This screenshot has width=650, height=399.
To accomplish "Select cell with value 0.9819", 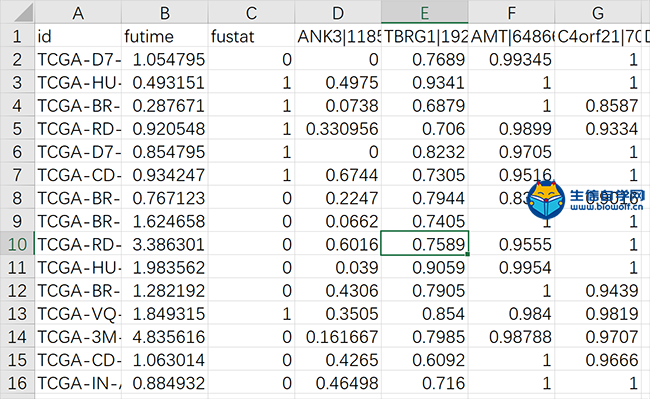I will (x=598, y=313).
